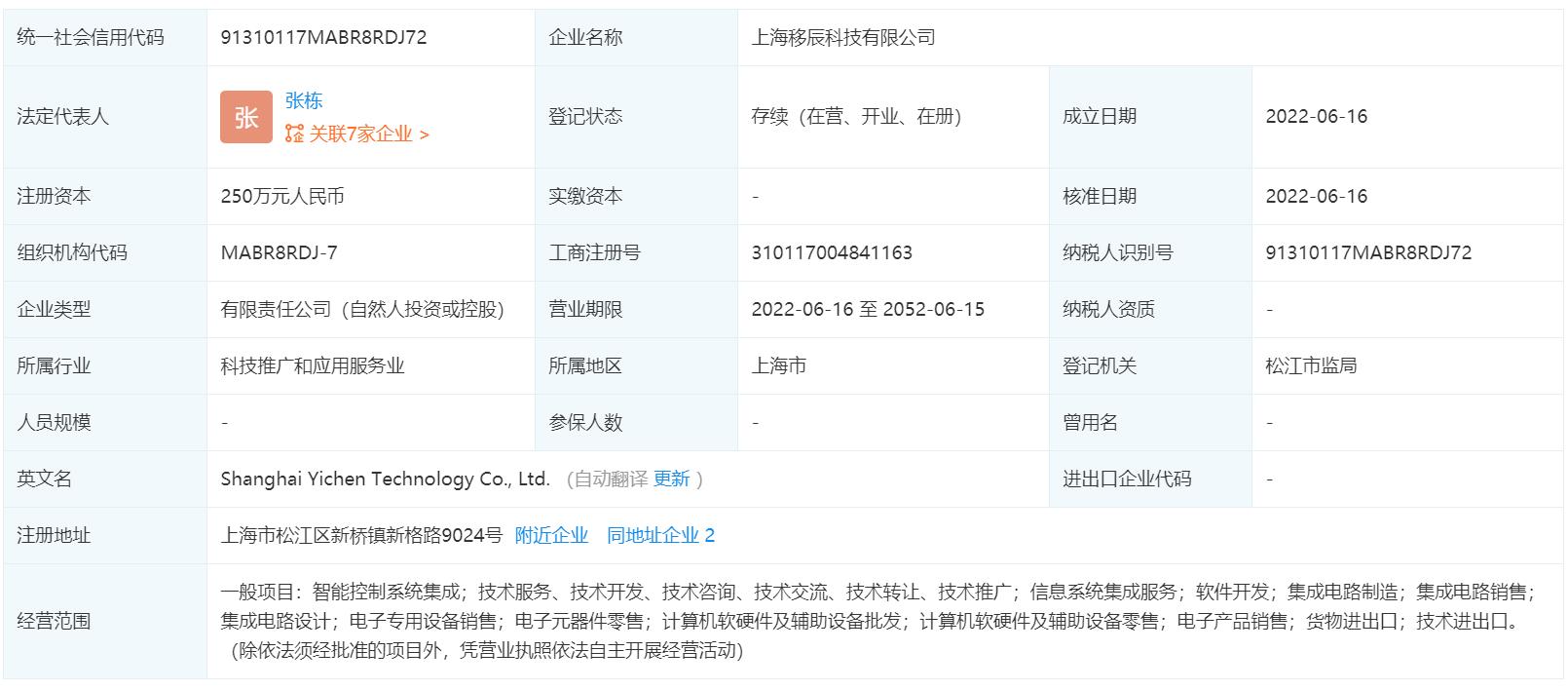Select company name 上海移辰科技有限公司

(x=843, y=38)
